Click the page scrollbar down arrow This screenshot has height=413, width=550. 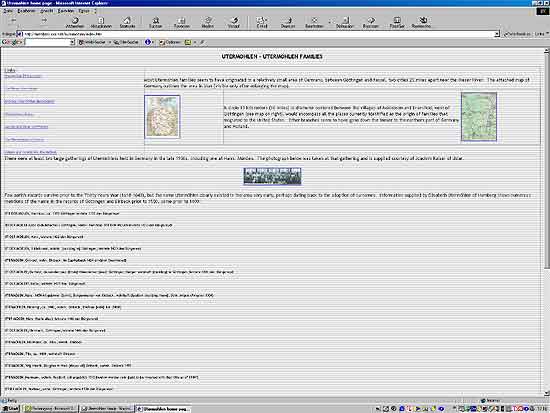coord(546,393)
